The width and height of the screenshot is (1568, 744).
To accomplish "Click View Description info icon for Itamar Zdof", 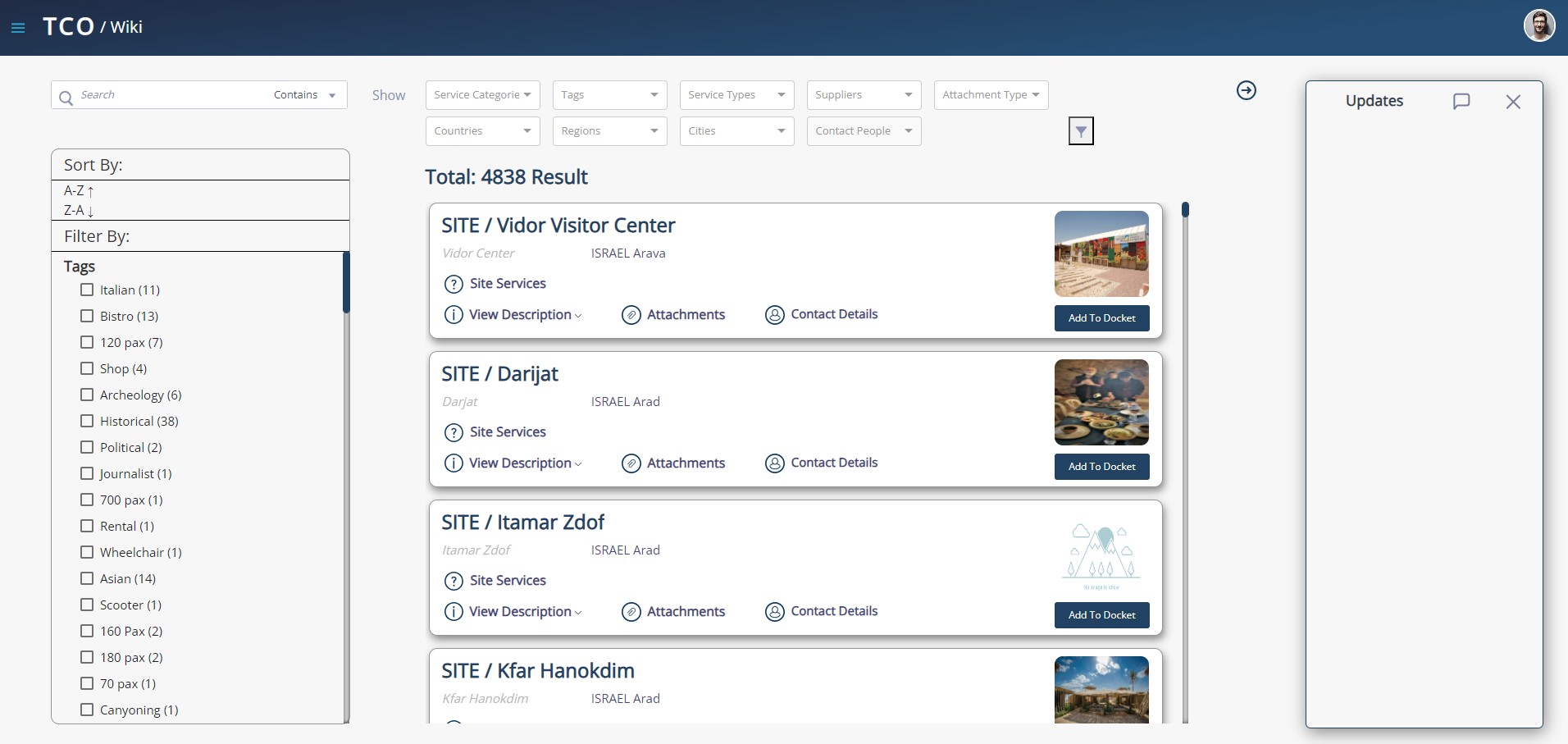I will 454,612.
